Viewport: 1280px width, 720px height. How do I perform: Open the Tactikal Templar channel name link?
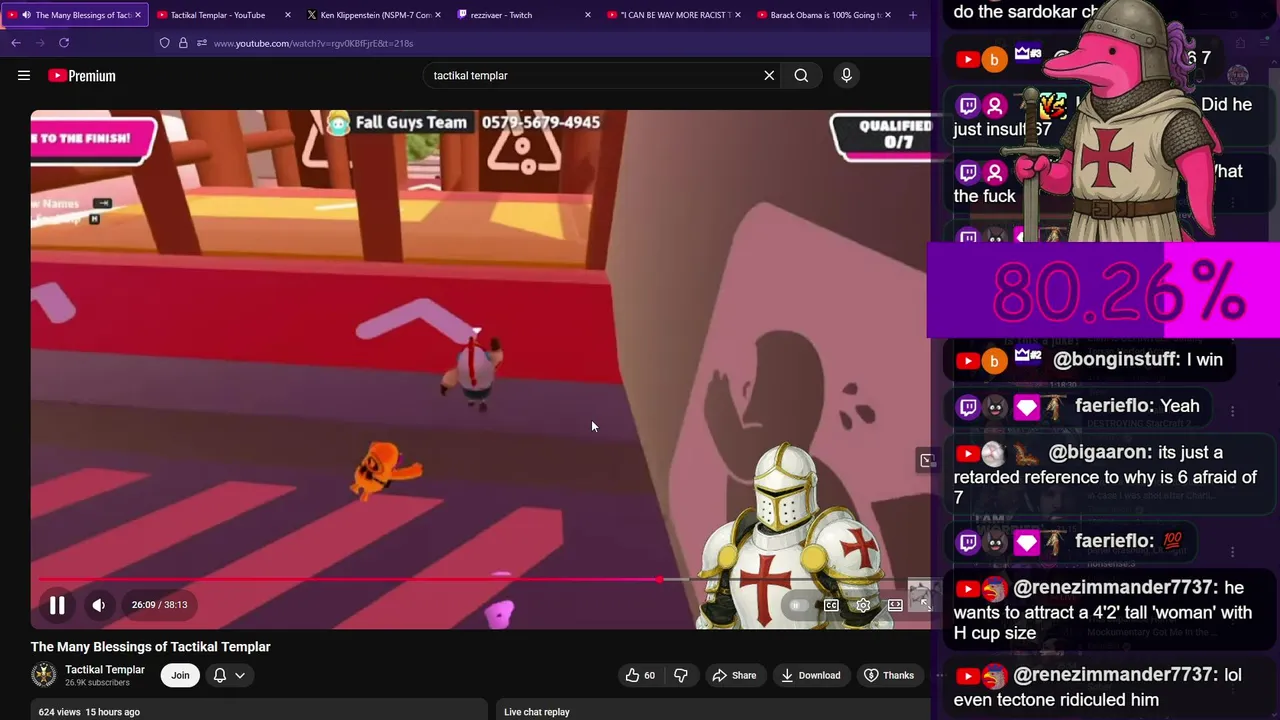coord(105,669)
